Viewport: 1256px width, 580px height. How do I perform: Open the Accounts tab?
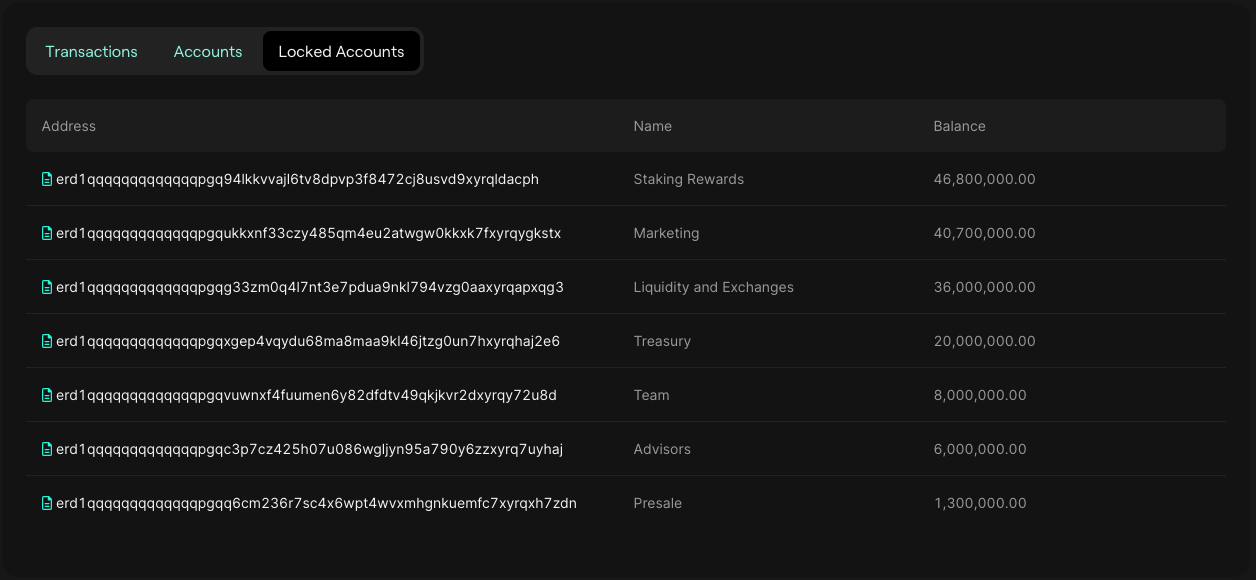pyautogui.click(x=208, y=51)
